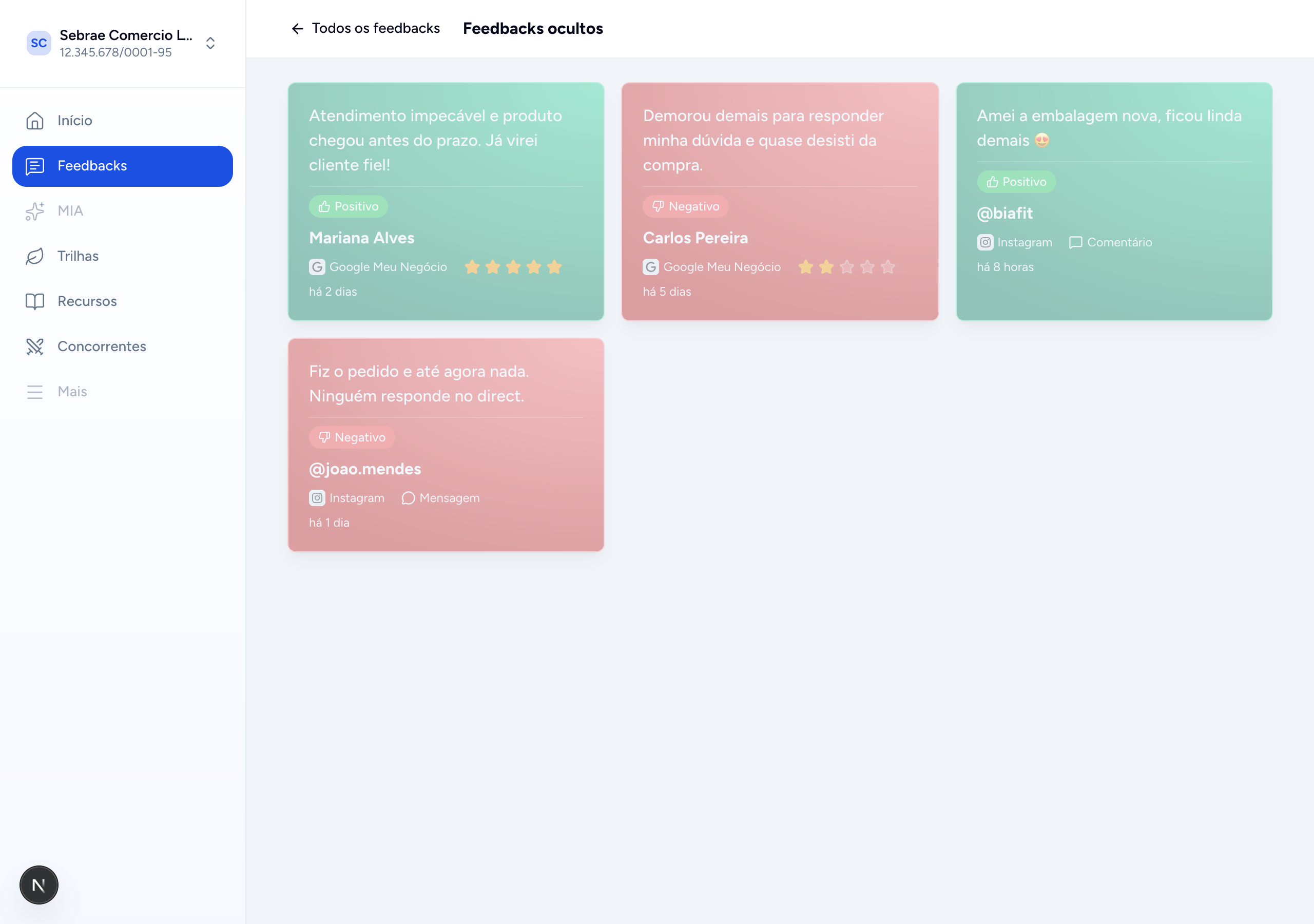Click fifth star on Mariana Alves rating

click(x=554, y=267)
